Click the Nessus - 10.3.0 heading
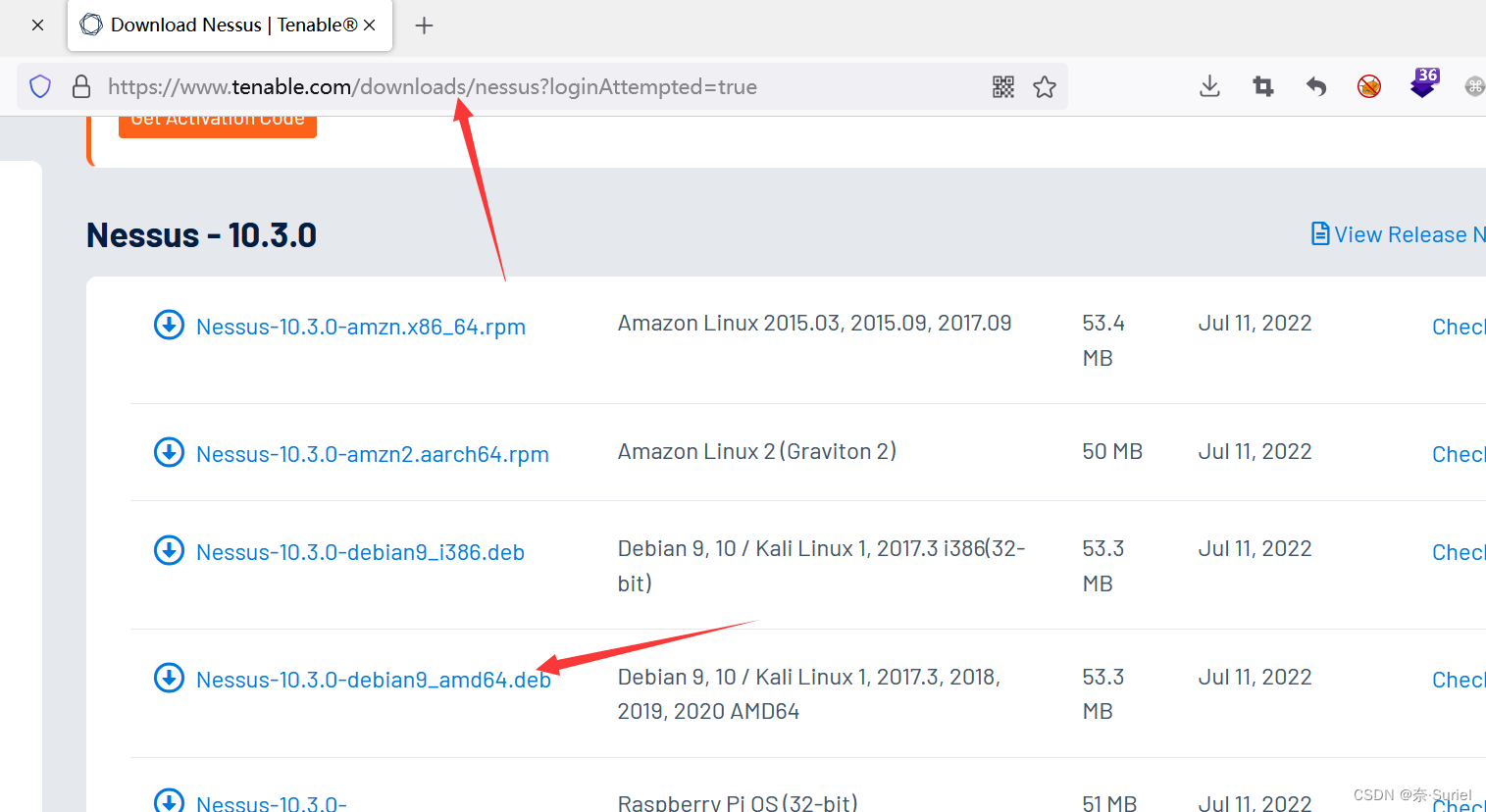 click(x=201, y=235)
